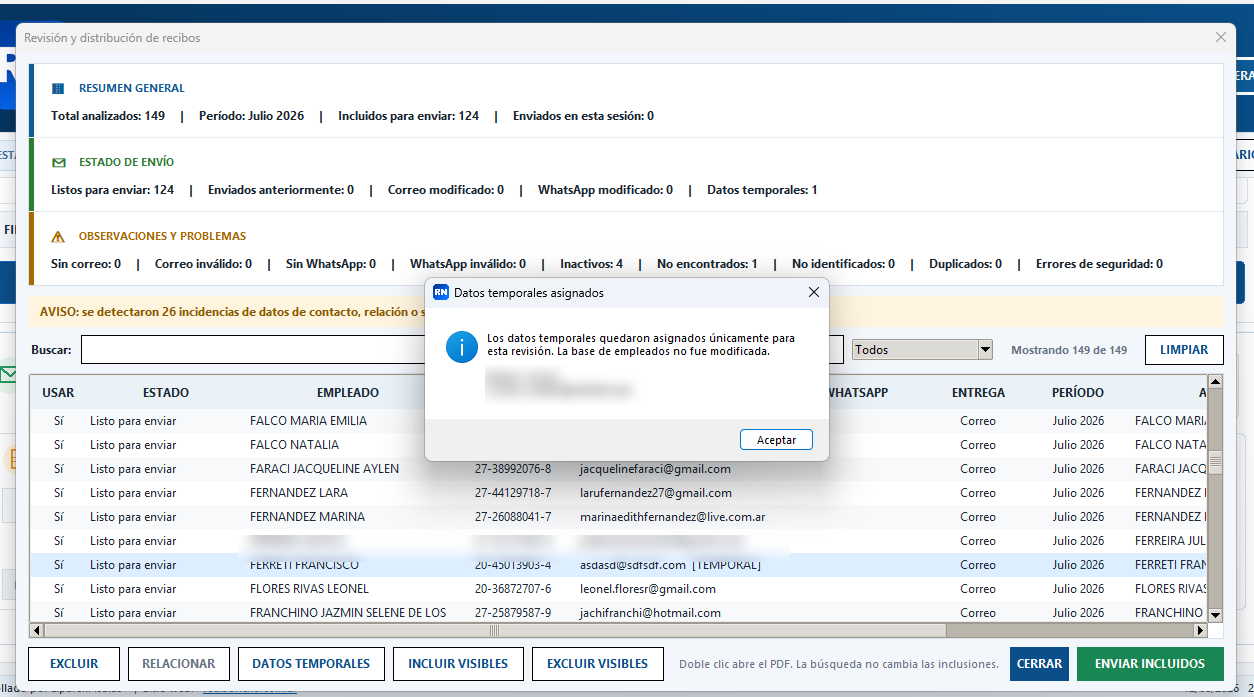The width and height of the screenshot is (1254, 697).
Task: Click 'Incluidos para enviar: 124' text
Action: pos(408,116)
